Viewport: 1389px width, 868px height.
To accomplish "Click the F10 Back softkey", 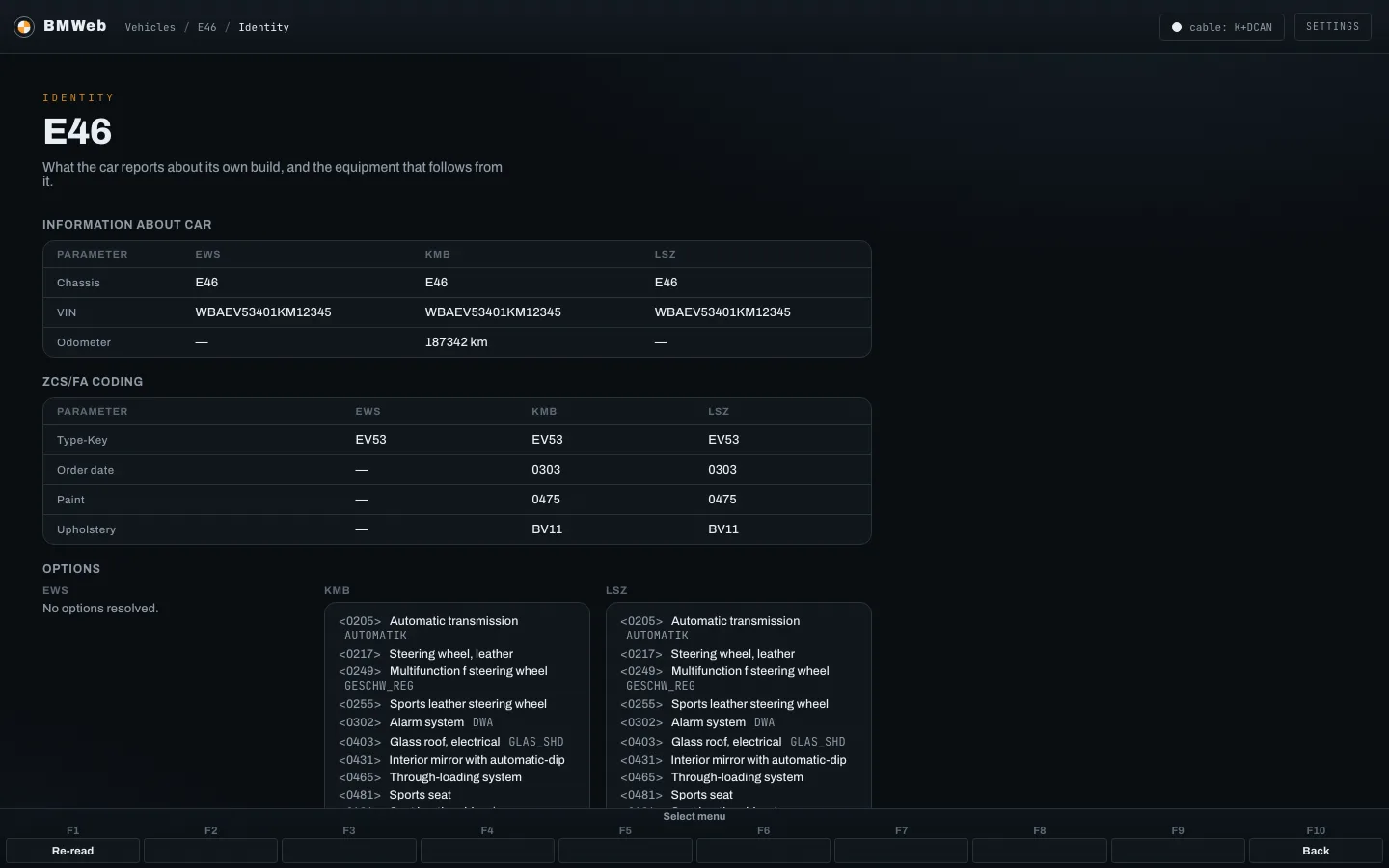I will pyautogui.click(x=1316, y=851).
